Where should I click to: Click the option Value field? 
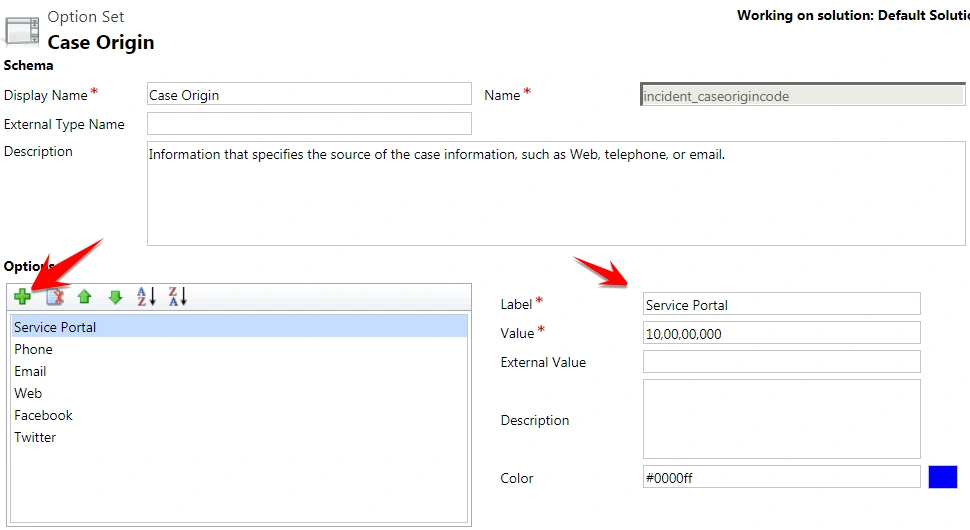[x=782, y=333]
